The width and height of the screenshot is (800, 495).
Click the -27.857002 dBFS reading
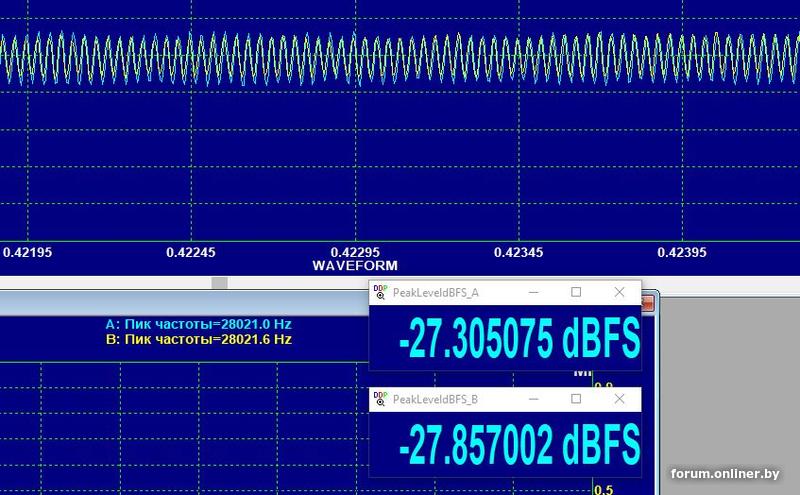(x=519, y=444)
